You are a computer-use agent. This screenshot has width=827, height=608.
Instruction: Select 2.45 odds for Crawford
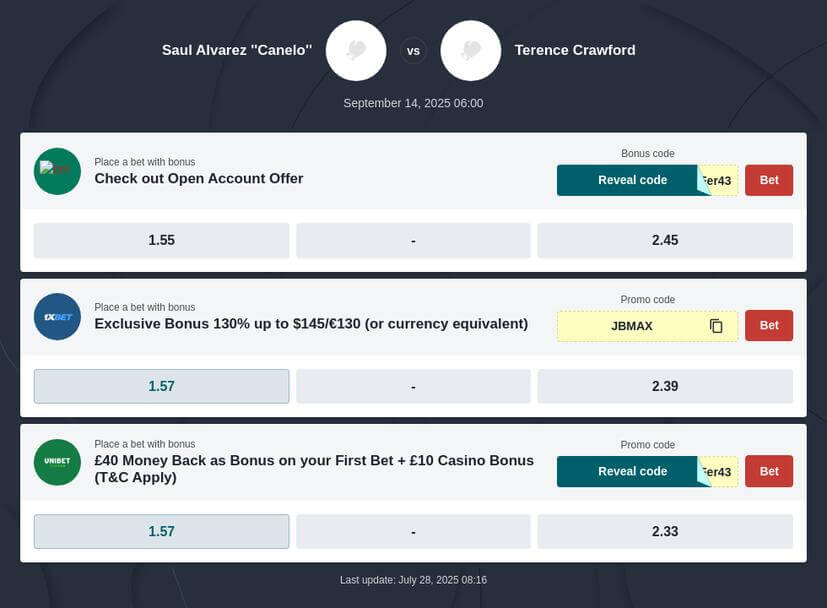click(x=665, y=240)
